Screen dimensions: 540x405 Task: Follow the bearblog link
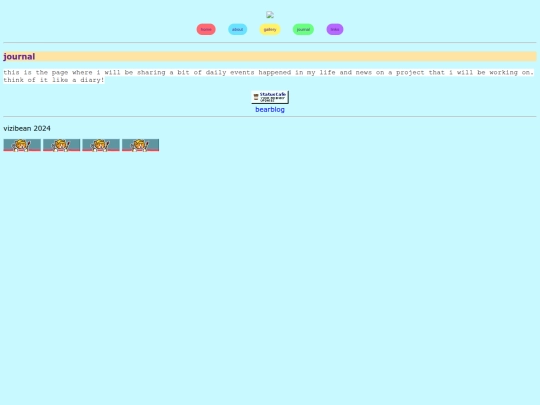click(270, 110)
